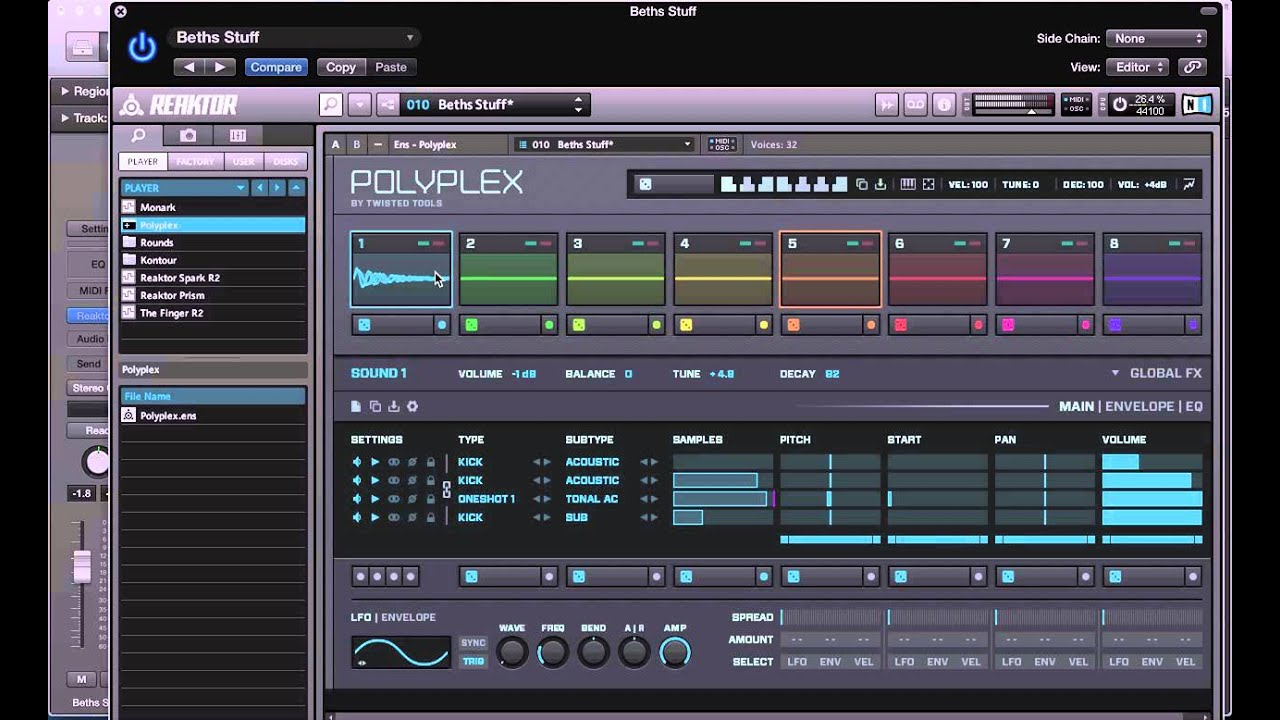Open the ensemble snapshot 010 Beths Stuff dropdown
Viewport: 1280px width, 720px height.
coord(604,144)
